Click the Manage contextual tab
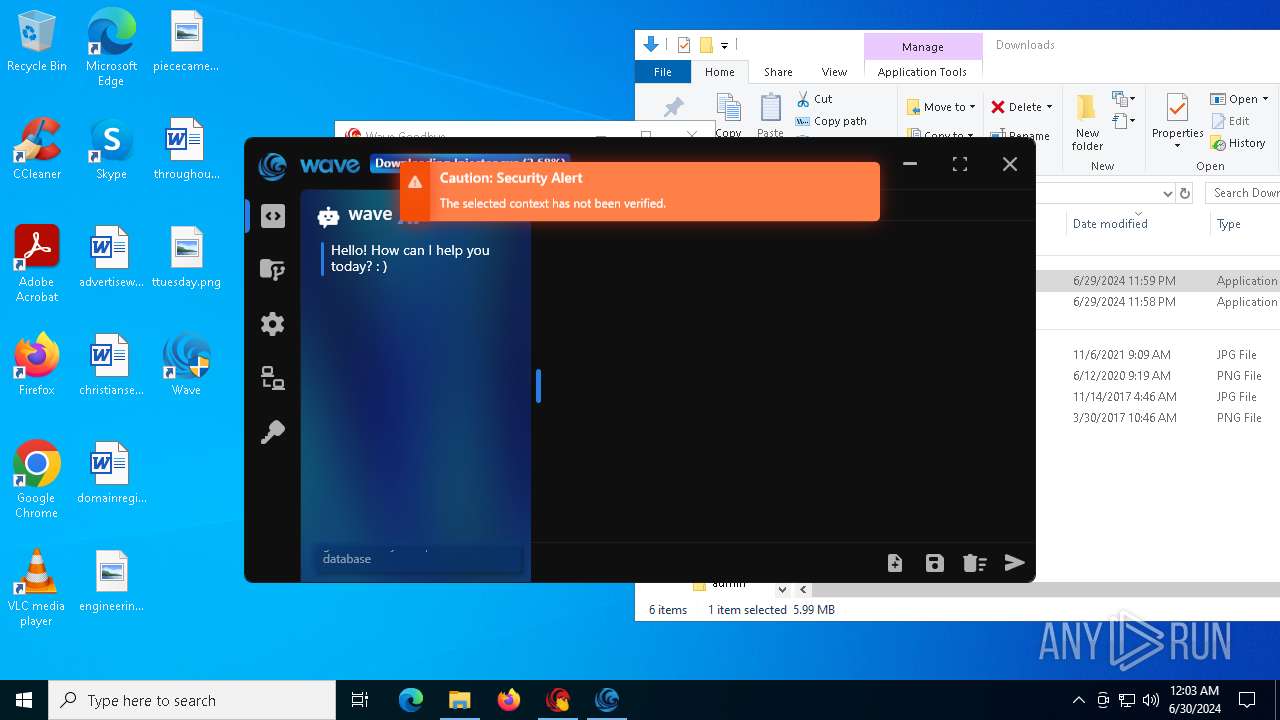Screen dimensions: 1280x720 (922, 47)
